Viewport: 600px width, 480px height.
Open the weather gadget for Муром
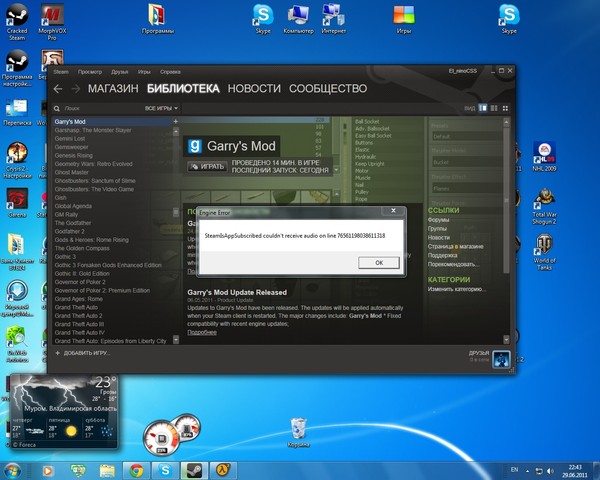64,411
